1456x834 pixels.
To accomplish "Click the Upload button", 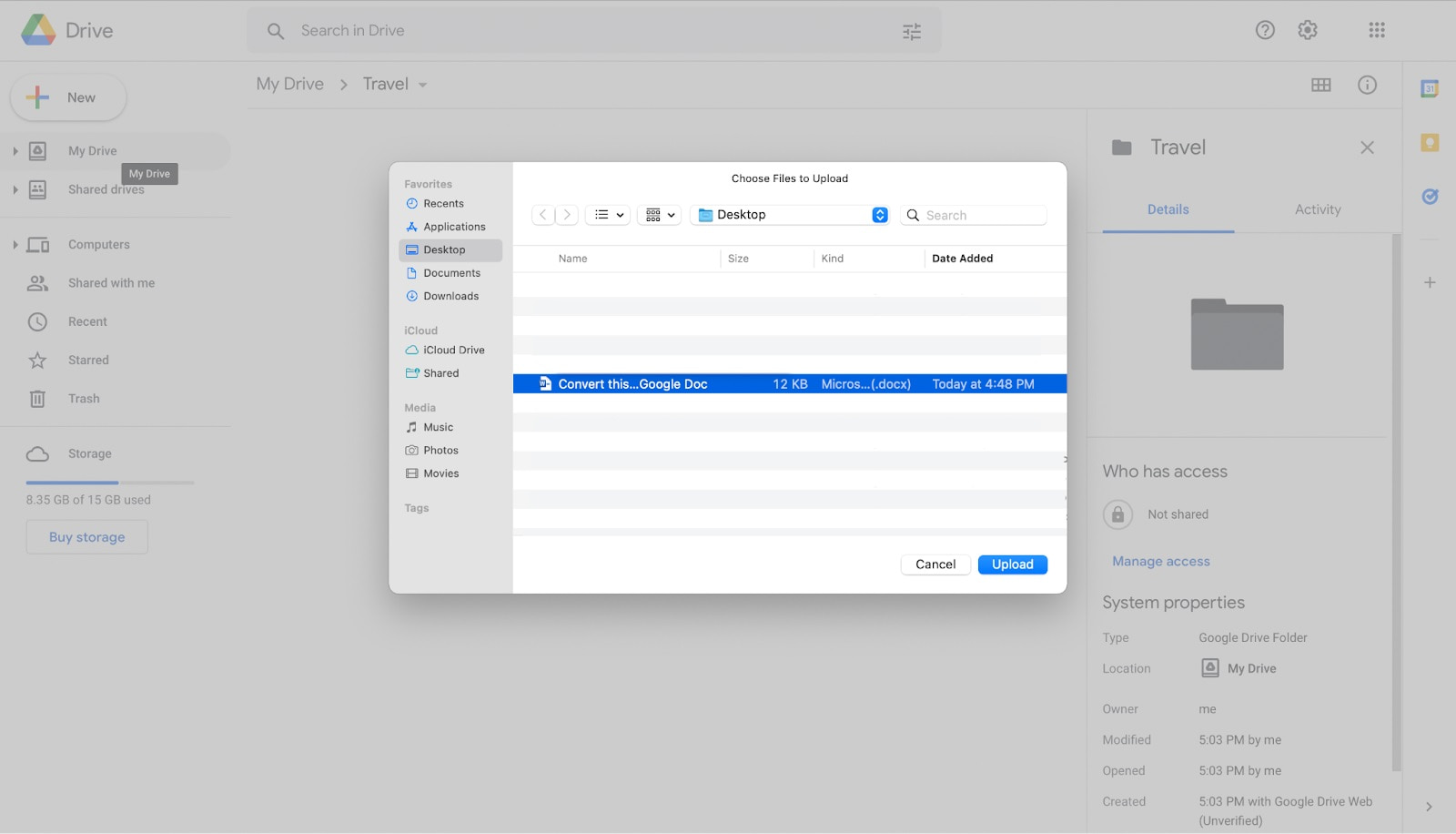I will (x=1013, y=564).
